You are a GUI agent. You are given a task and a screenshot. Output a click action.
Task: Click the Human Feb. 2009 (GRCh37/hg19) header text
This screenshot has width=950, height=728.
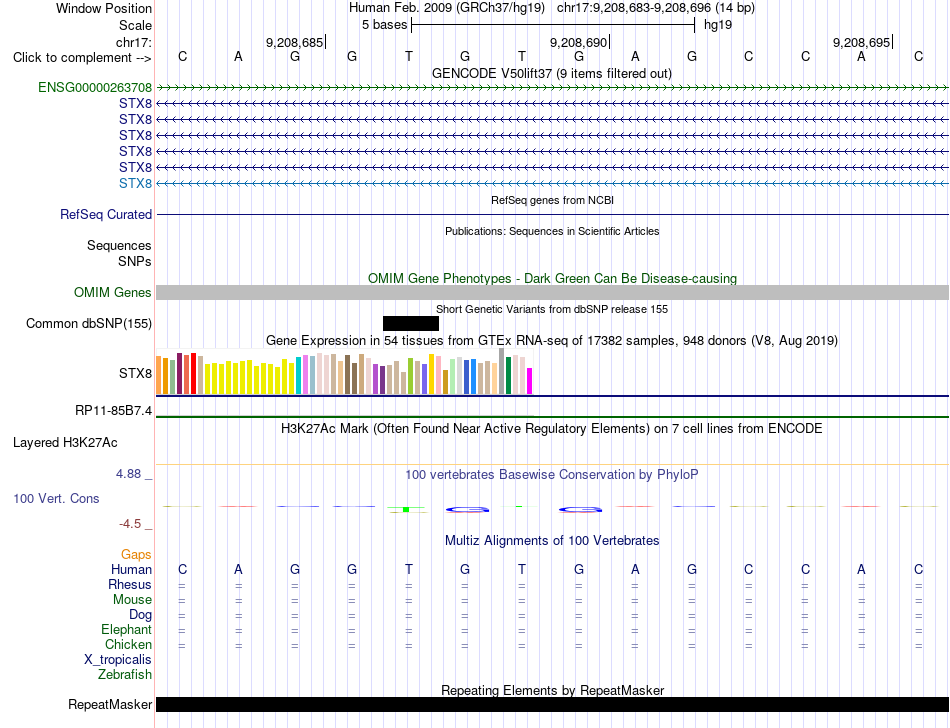point(447,8)
